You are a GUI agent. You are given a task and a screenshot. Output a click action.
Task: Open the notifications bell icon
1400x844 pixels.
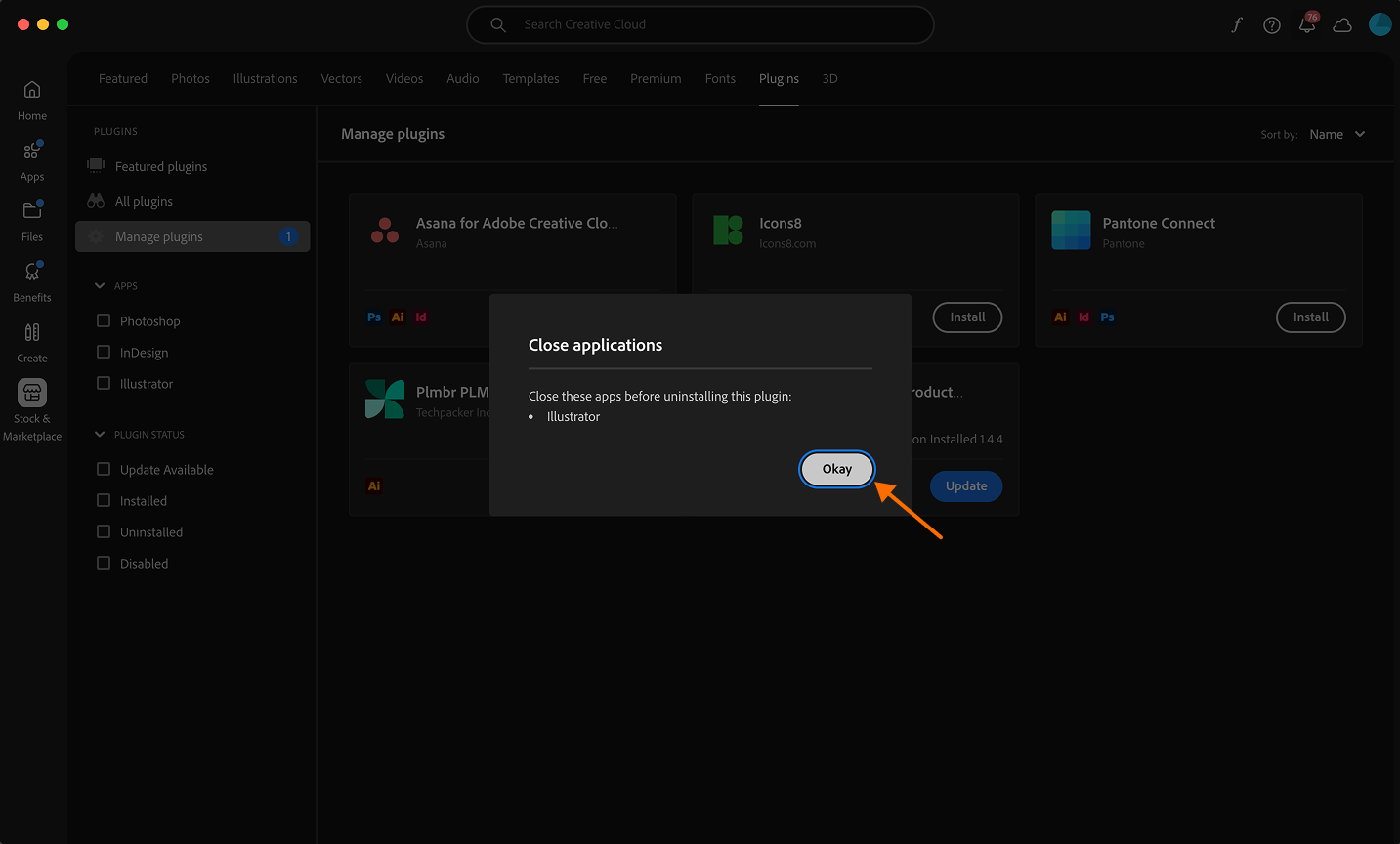click(1307, 25)
